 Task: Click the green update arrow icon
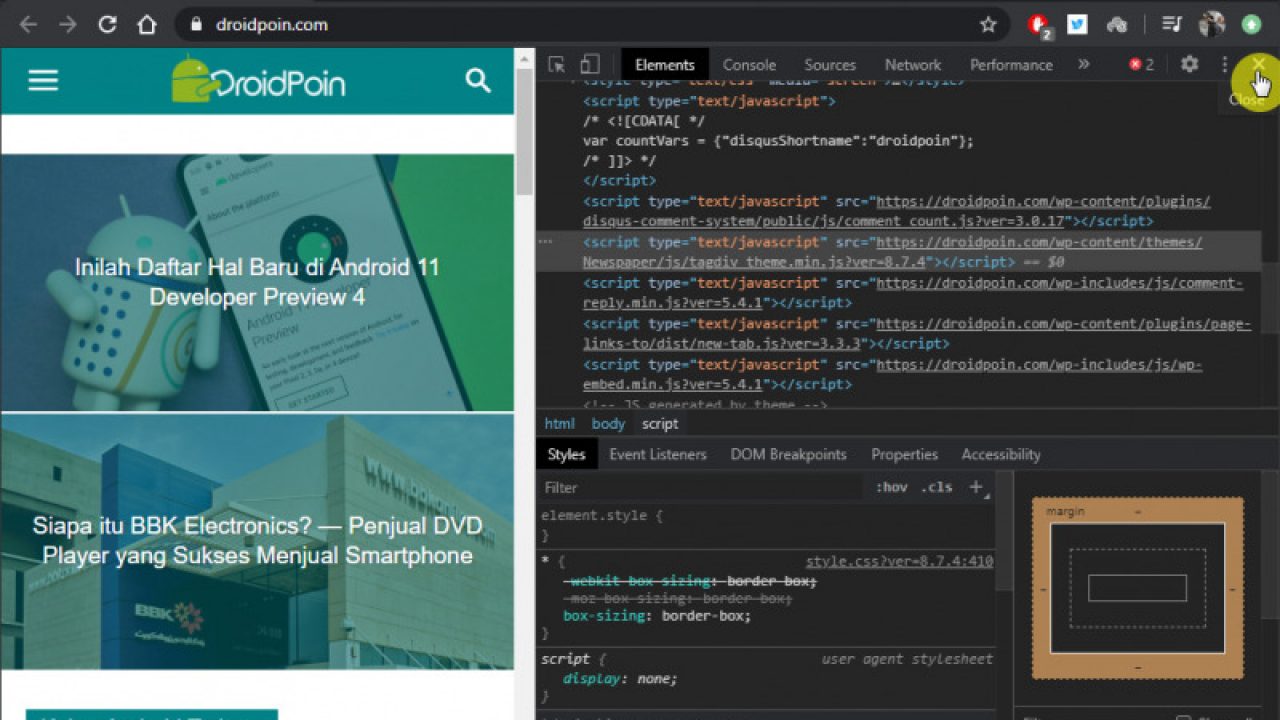click(x=1251, y=24)
